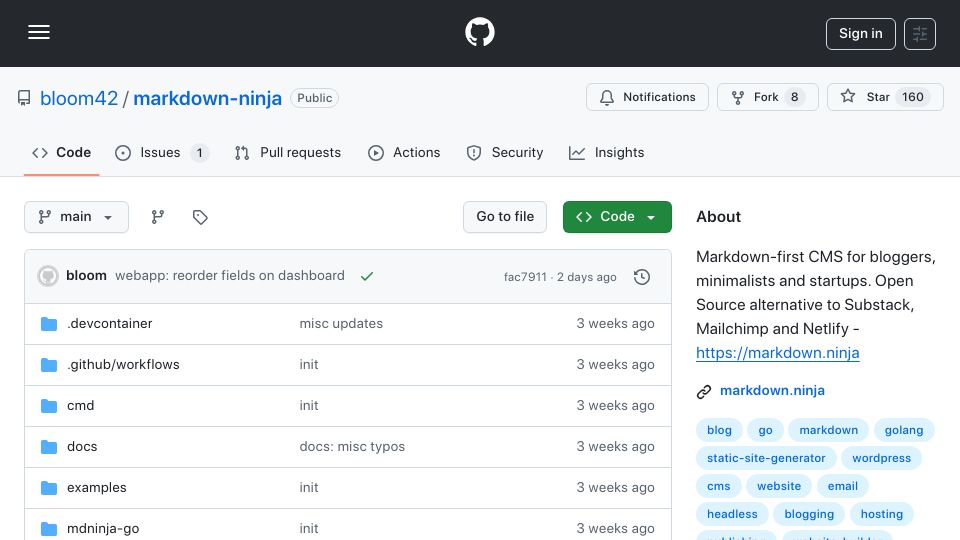Image resolution: width=960 pixels, height=540 pixels.
Task: Click the repository icon before bloom42
Action: coord(24,98)
